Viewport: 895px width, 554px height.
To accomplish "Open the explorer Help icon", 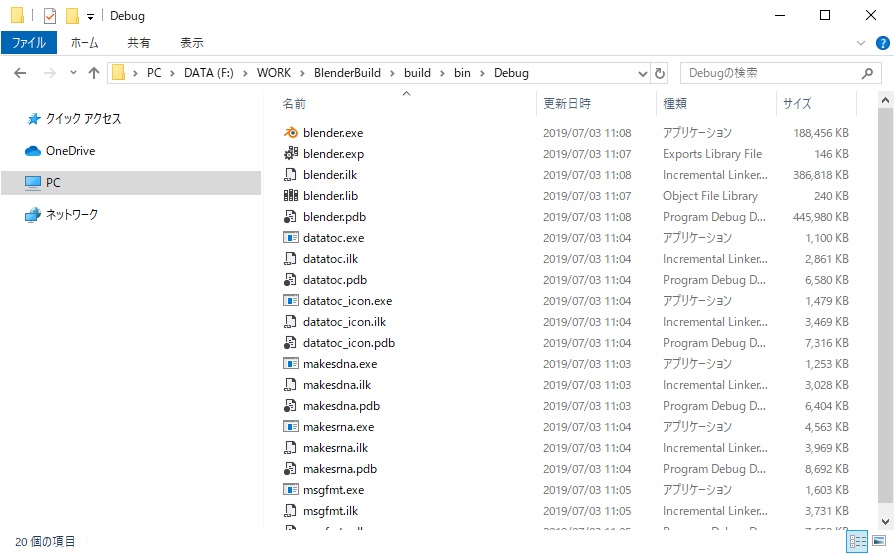I will click(882, 43).
